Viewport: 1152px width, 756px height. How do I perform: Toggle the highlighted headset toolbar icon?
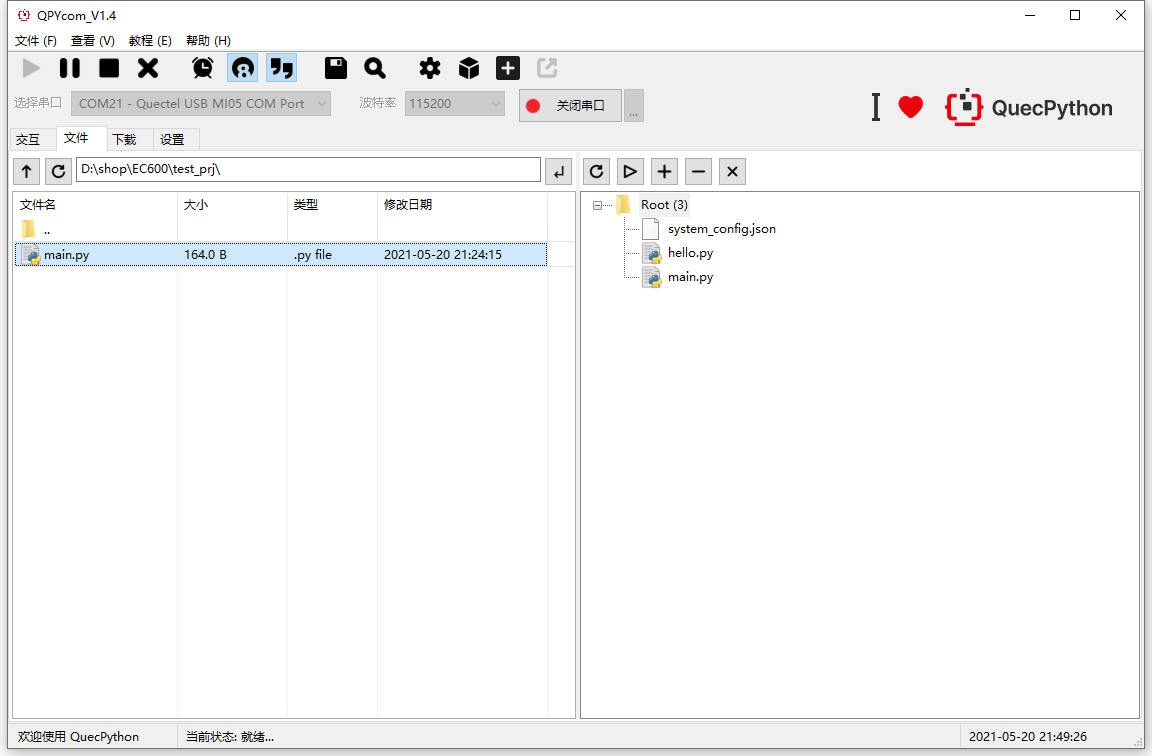point(242,68)
